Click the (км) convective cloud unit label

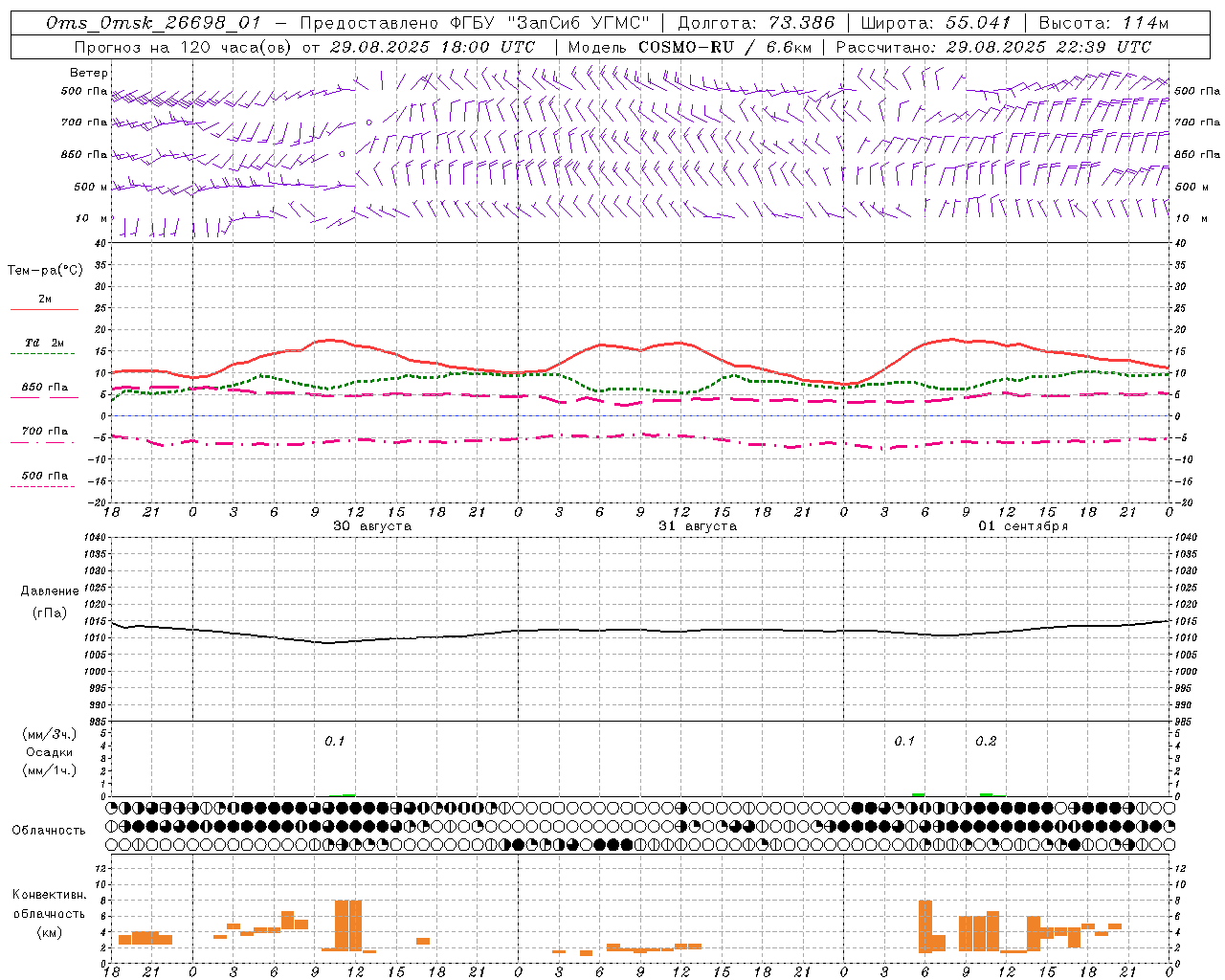(x=49, y=932)
